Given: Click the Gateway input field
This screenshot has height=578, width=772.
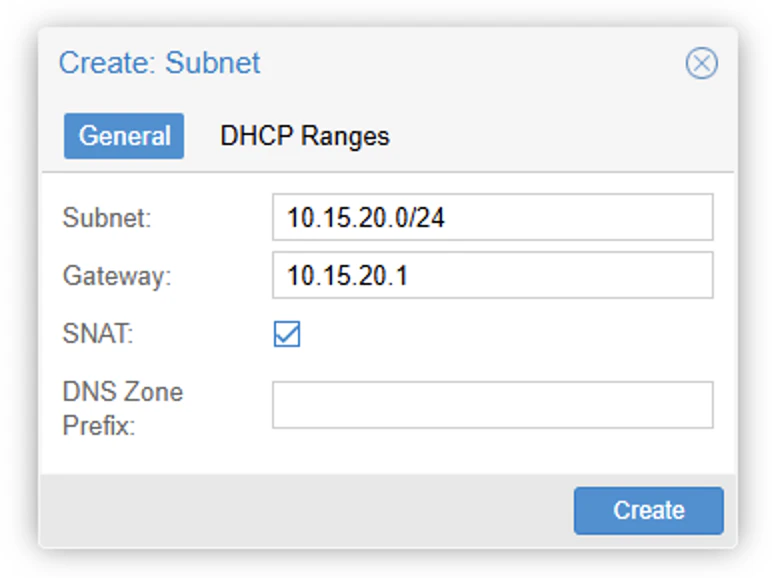Looking at the screenshot, I should [x=492, y=275].
